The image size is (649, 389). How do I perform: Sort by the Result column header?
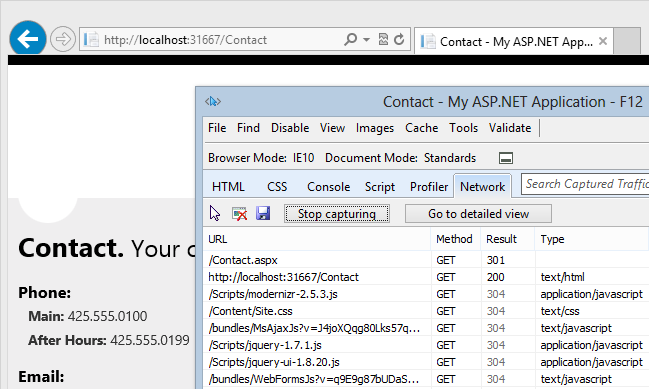click(x=507, y=239)
